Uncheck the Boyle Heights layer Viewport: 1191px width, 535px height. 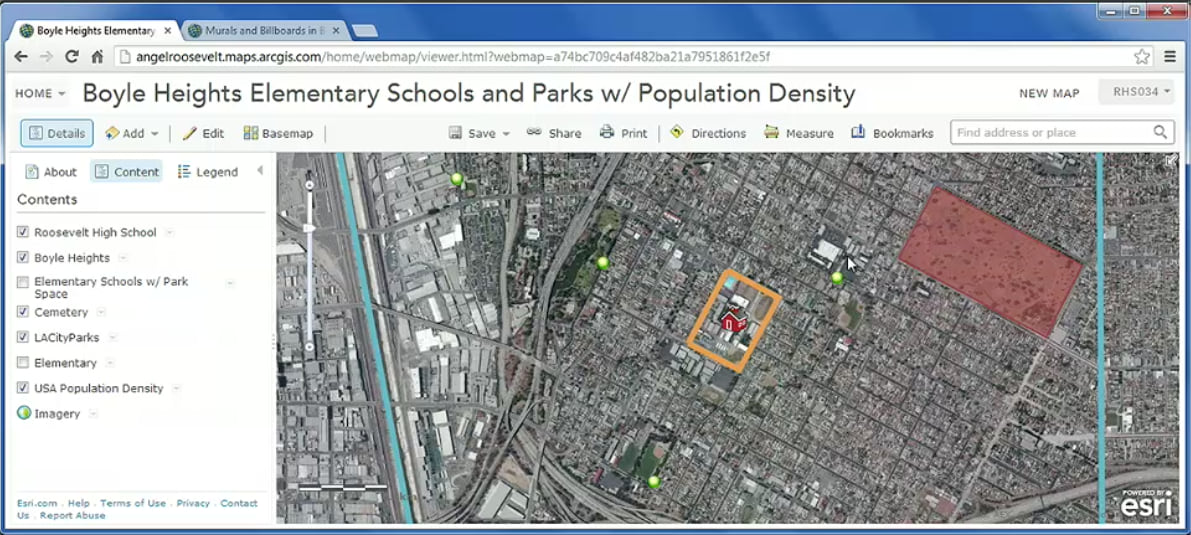[23, 257]
